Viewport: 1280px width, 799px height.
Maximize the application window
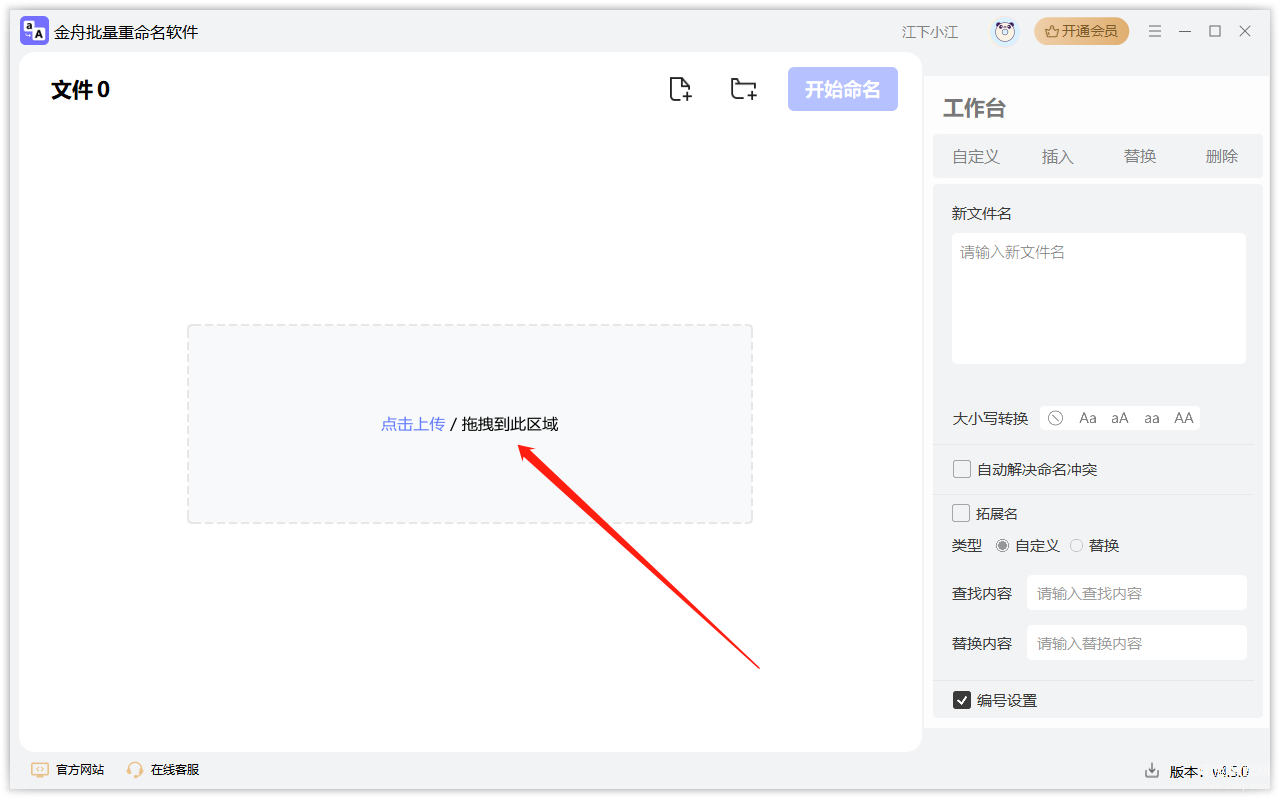tap(1215, 31)
